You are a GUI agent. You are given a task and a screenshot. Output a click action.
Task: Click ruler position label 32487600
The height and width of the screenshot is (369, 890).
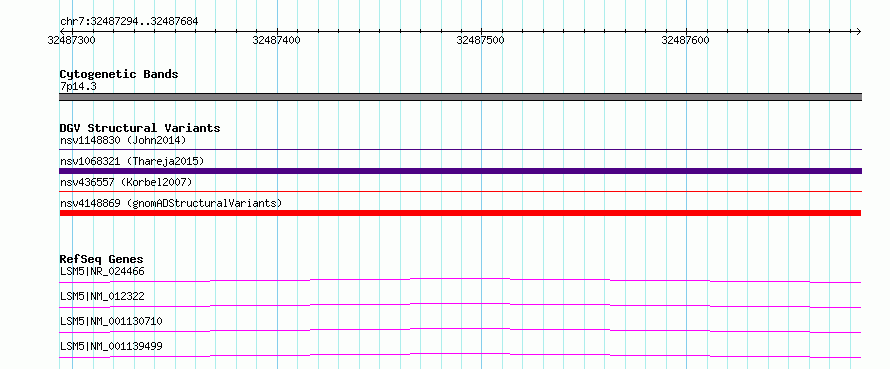point(685,40)
